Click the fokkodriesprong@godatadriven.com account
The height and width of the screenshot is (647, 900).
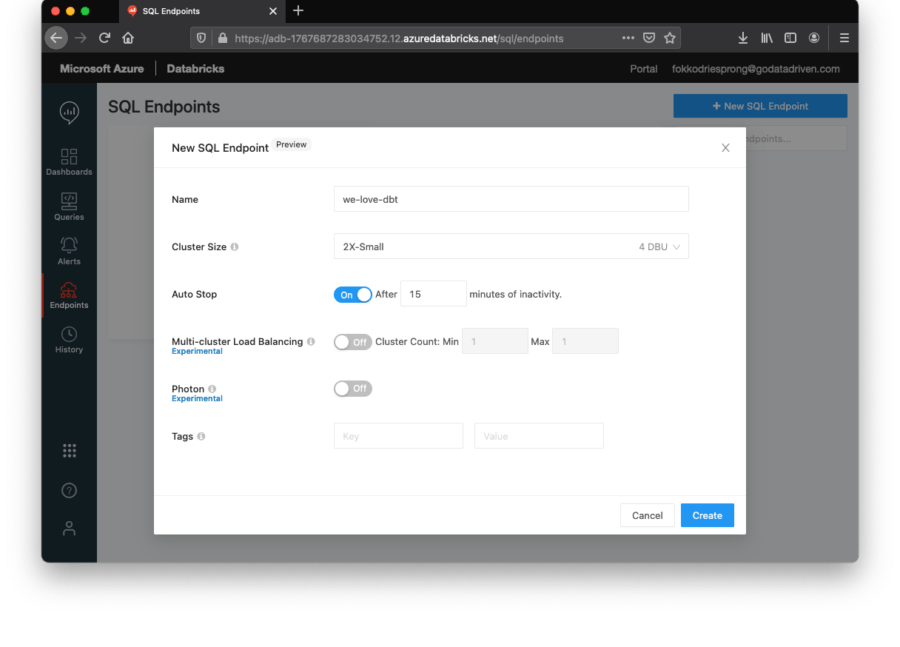[755, 69]
